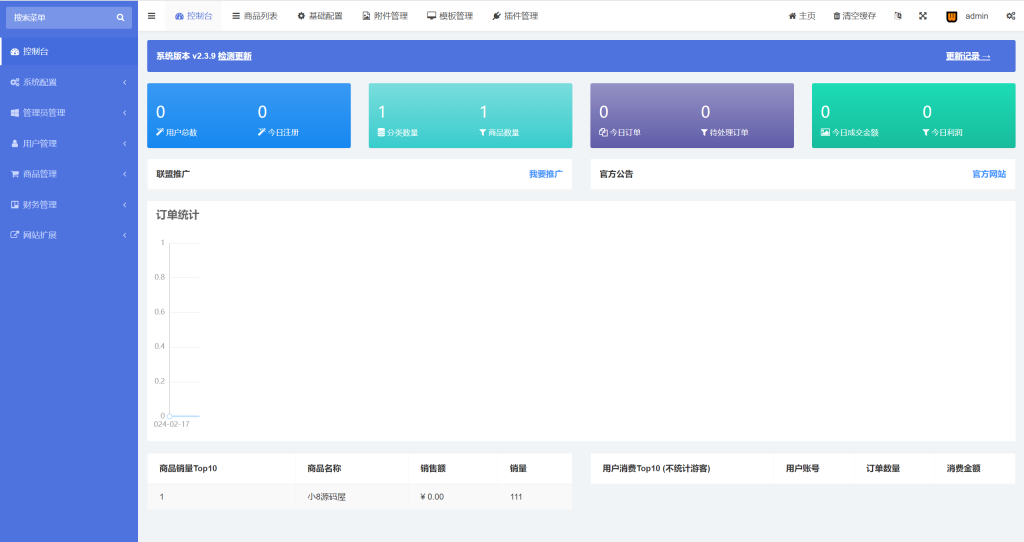Expand the 商品管理 menu via its chevron

tap(125, 174)
